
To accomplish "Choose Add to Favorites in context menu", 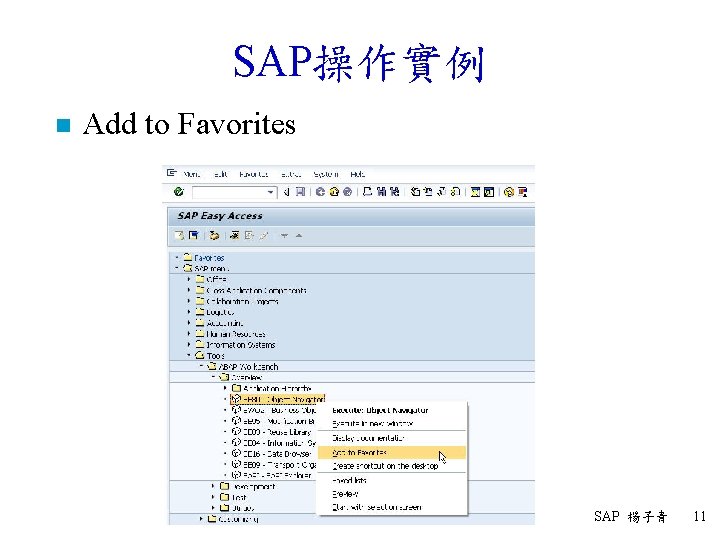I will (x=392, y=453).
